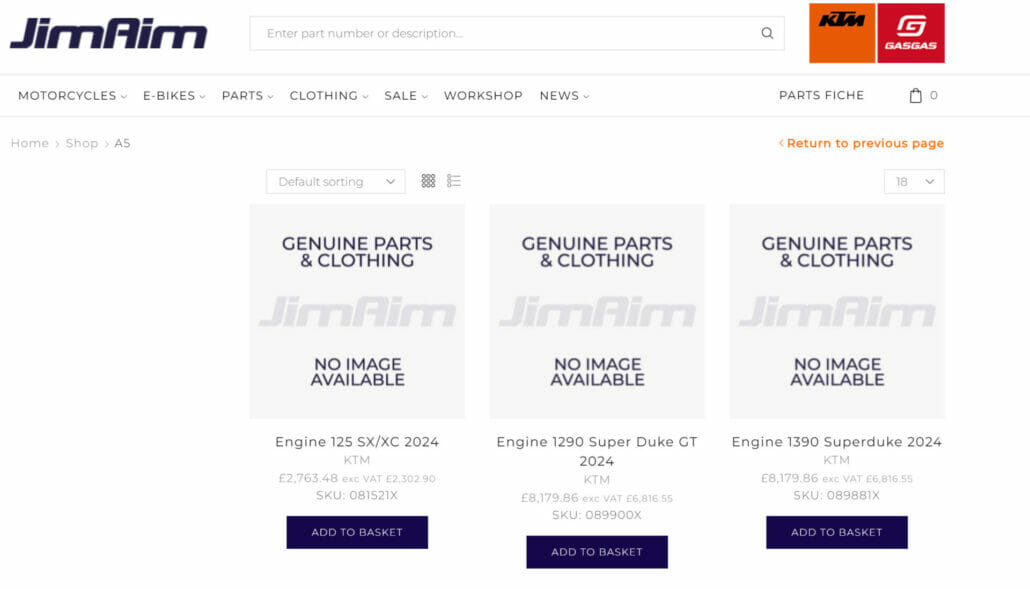Switch to list view layout
Screen dimensions: 1030x589
click(x=454, y=181)
